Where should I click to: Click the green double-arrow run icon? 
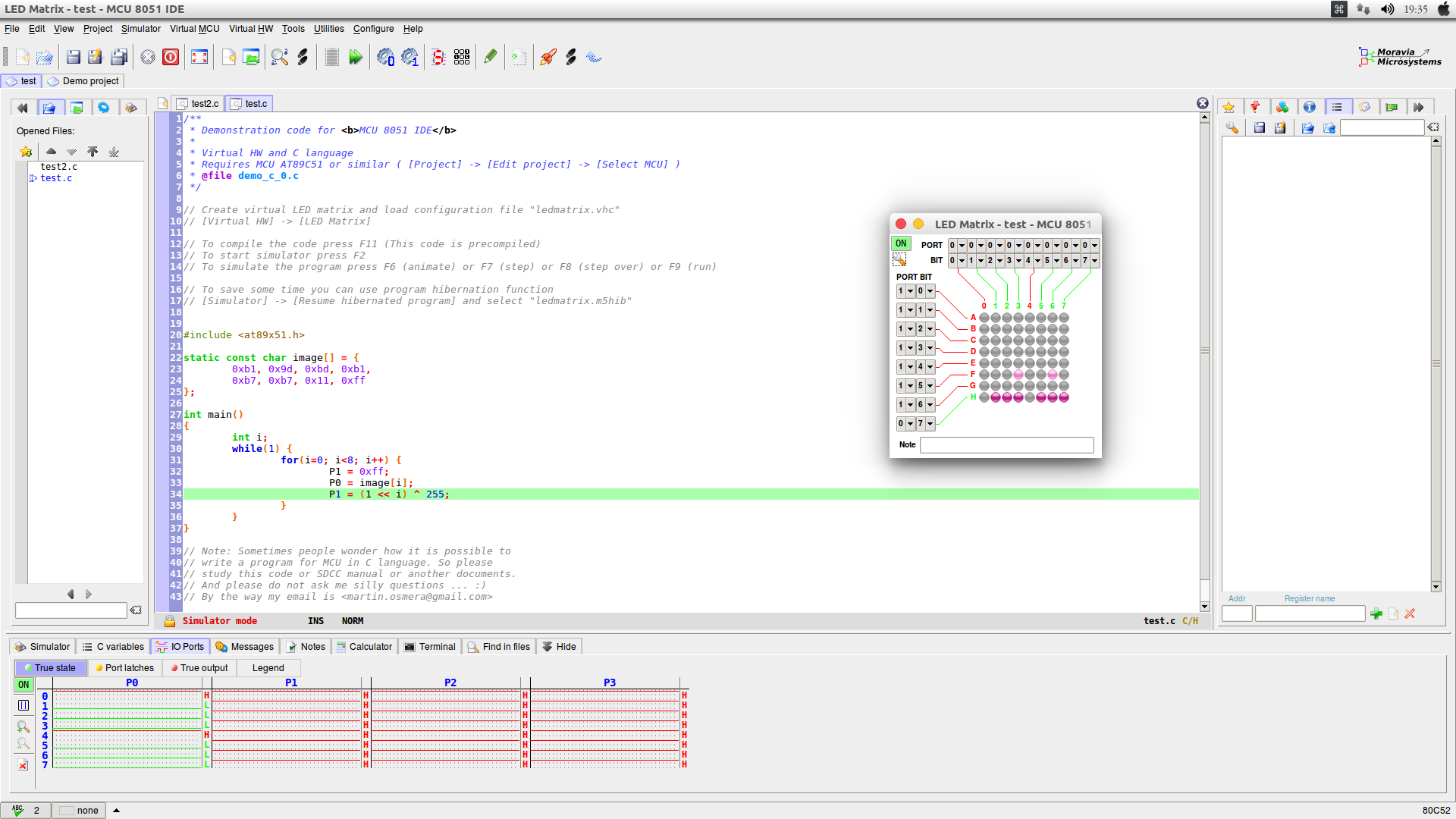coord(356,57)
